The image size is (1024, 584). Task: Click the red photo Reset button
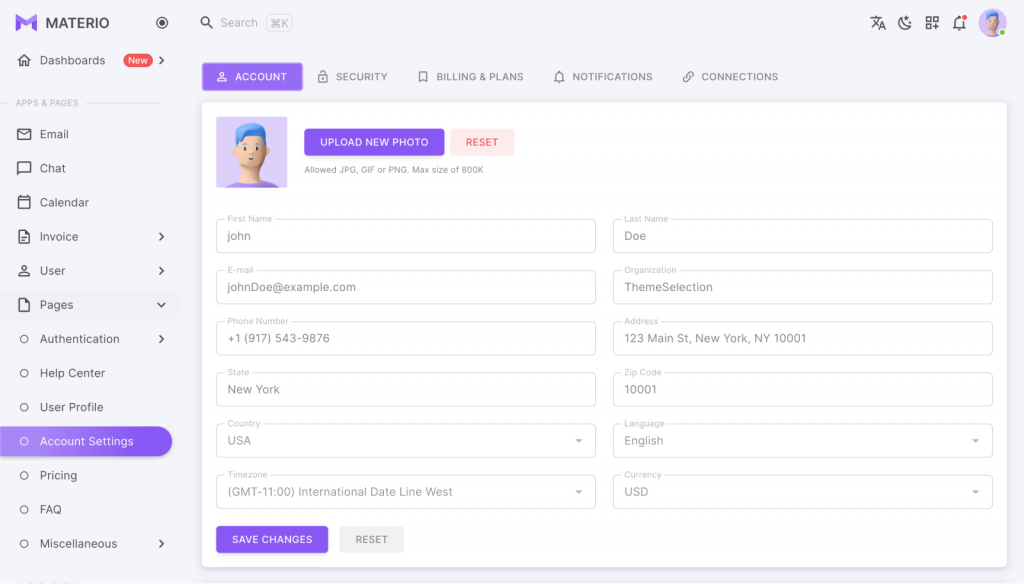pos(482,142)
